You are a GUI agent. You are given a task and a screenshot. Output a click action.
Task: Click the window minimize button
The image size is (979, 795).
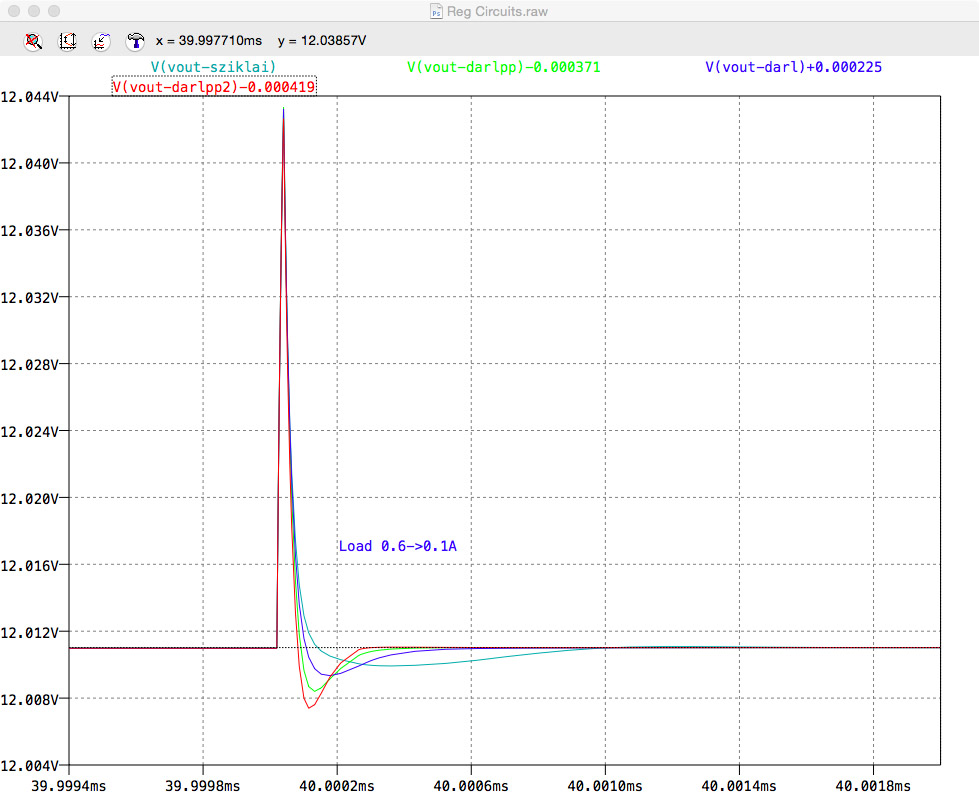pos(34,11)
